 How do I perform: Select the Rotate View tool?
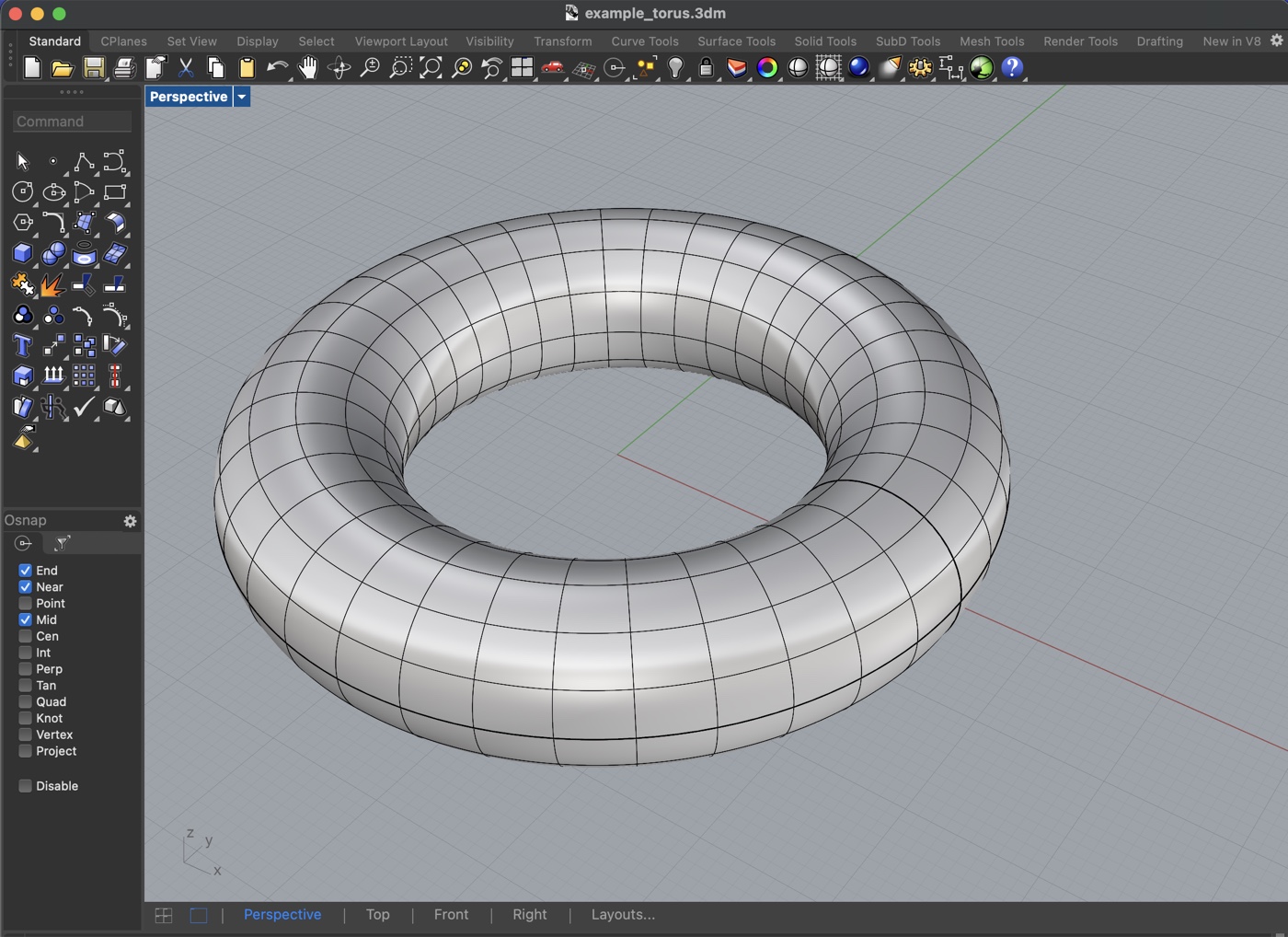coord(339,67)
